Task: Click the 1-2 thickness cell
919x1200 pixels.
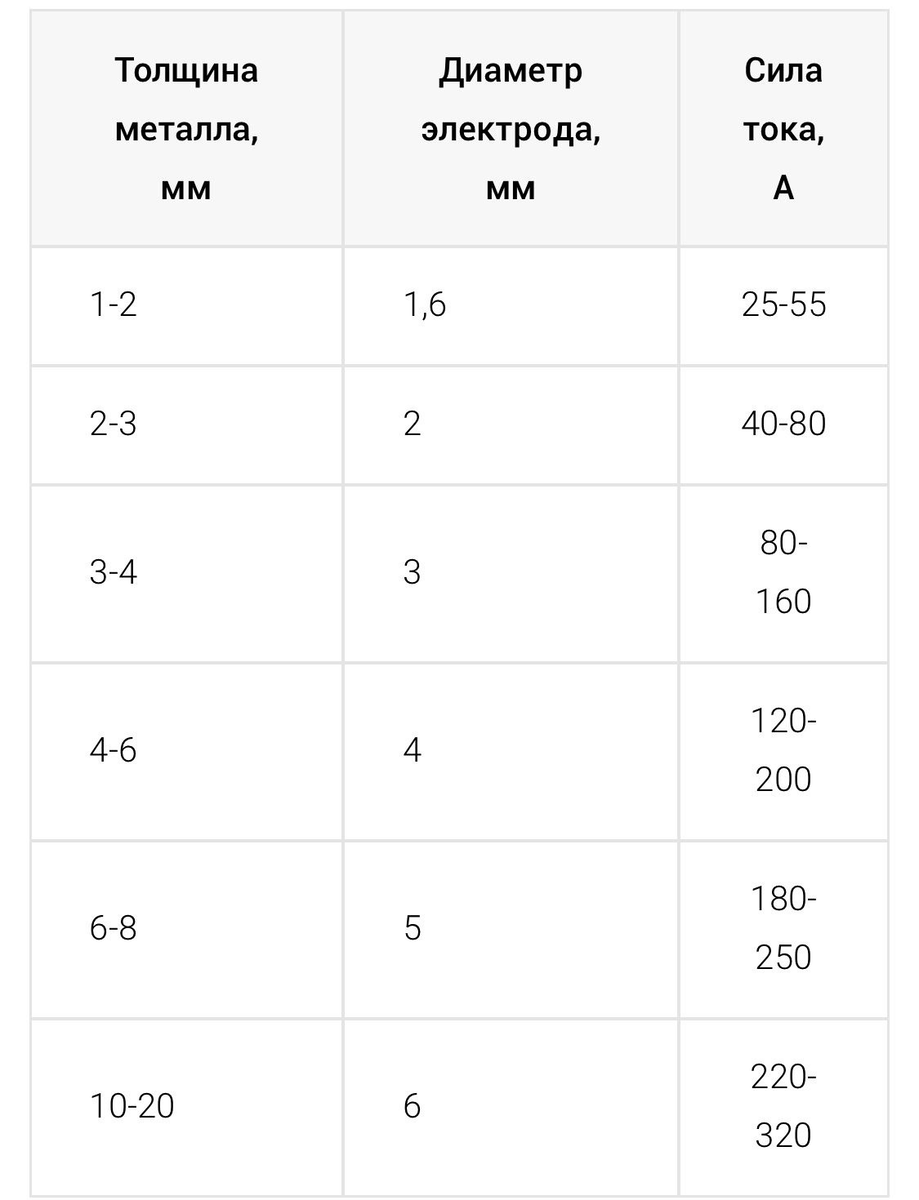Action: point(186,307)
